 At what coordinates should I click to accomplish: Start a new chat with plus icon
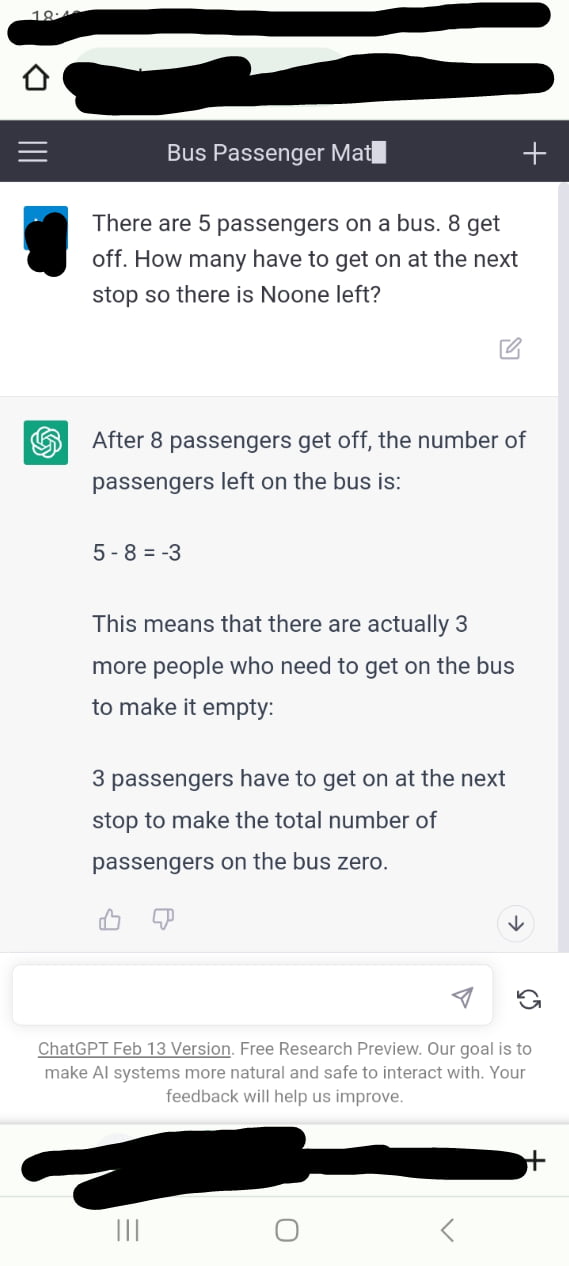click(x=535, y=153)
